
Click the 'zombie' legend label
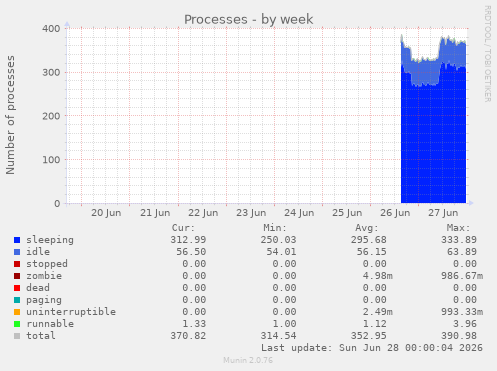[44, 276]
